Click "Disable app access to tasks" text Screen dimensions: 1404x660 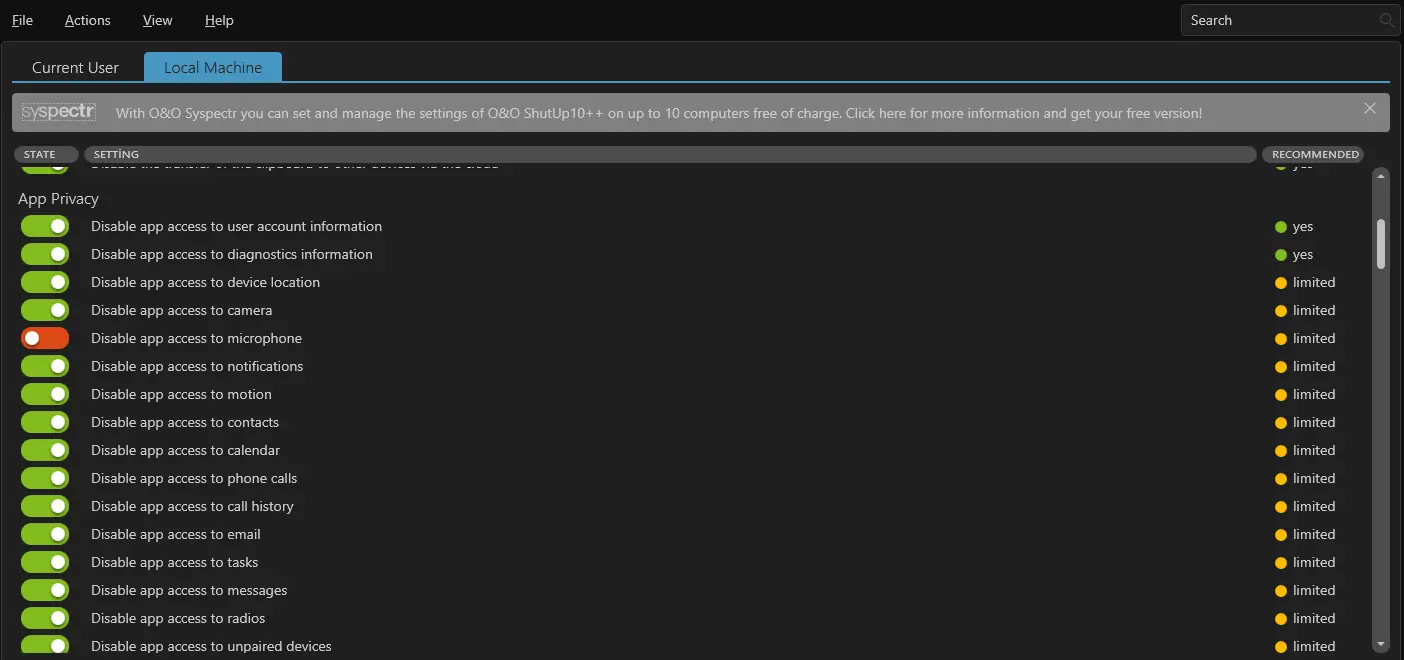coord(174,562)
